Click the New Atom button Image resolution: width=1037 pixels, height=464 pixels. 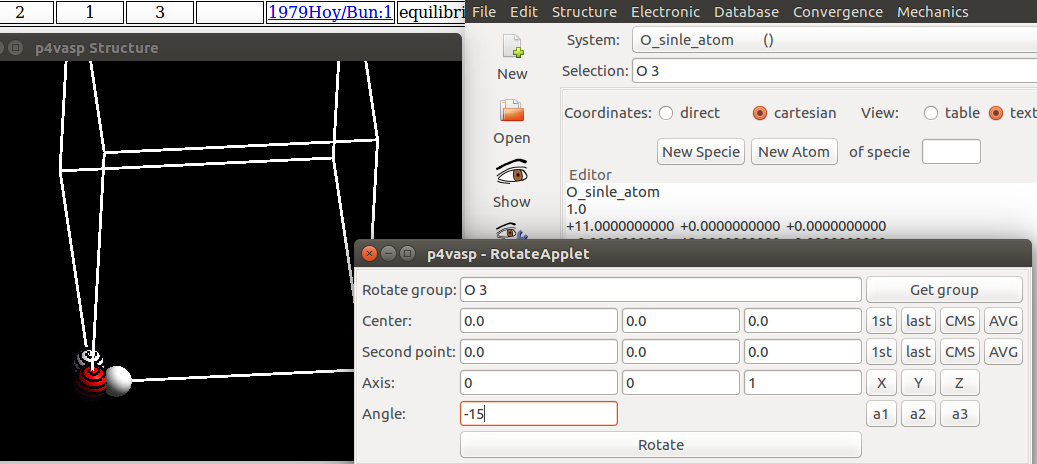tap(794, 152)
